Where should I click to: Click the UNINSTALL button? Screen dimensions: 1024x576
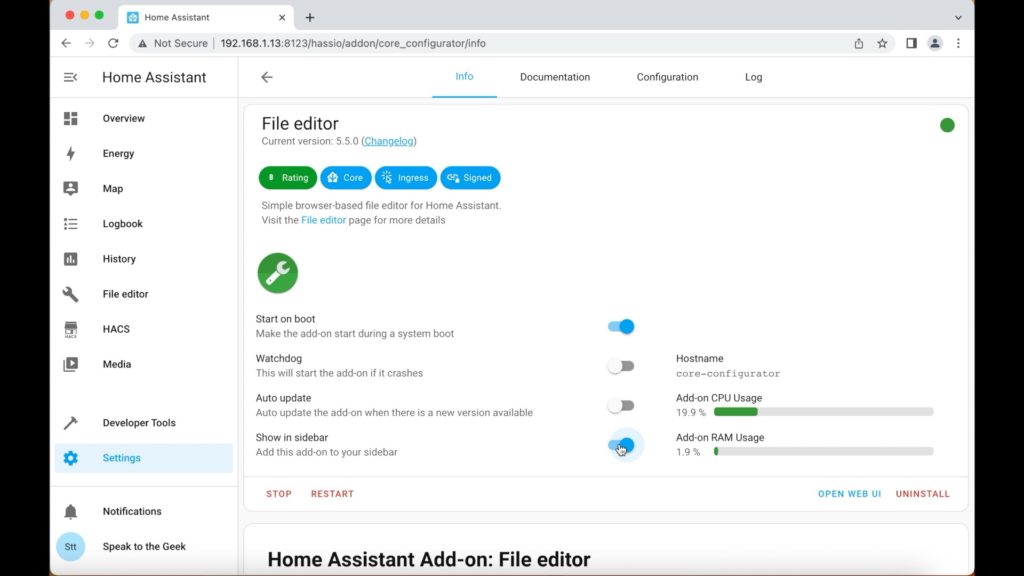[x=922, y=494]
